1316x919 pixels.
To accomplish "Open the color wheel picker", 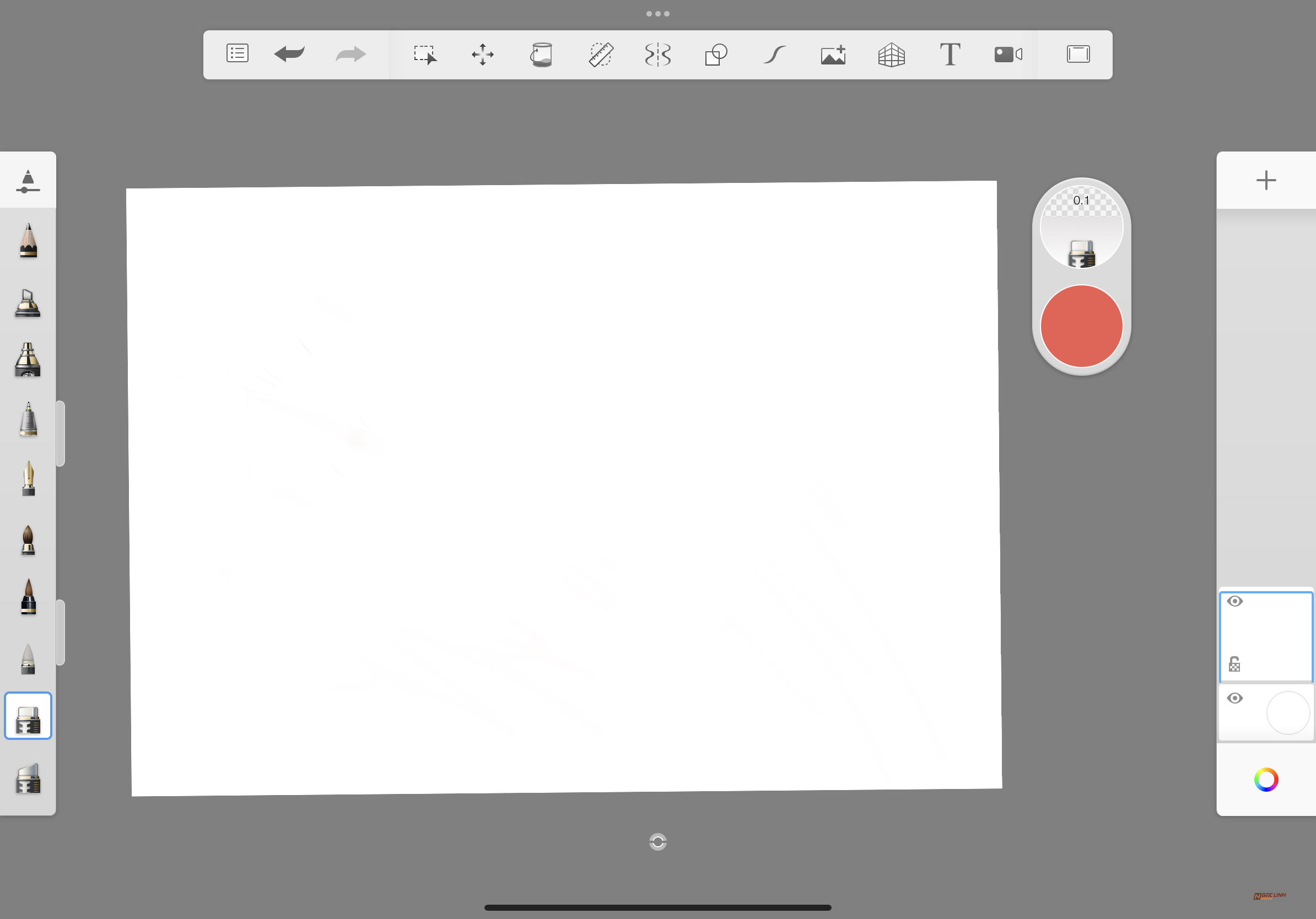I will click(x=1266, y=780).
